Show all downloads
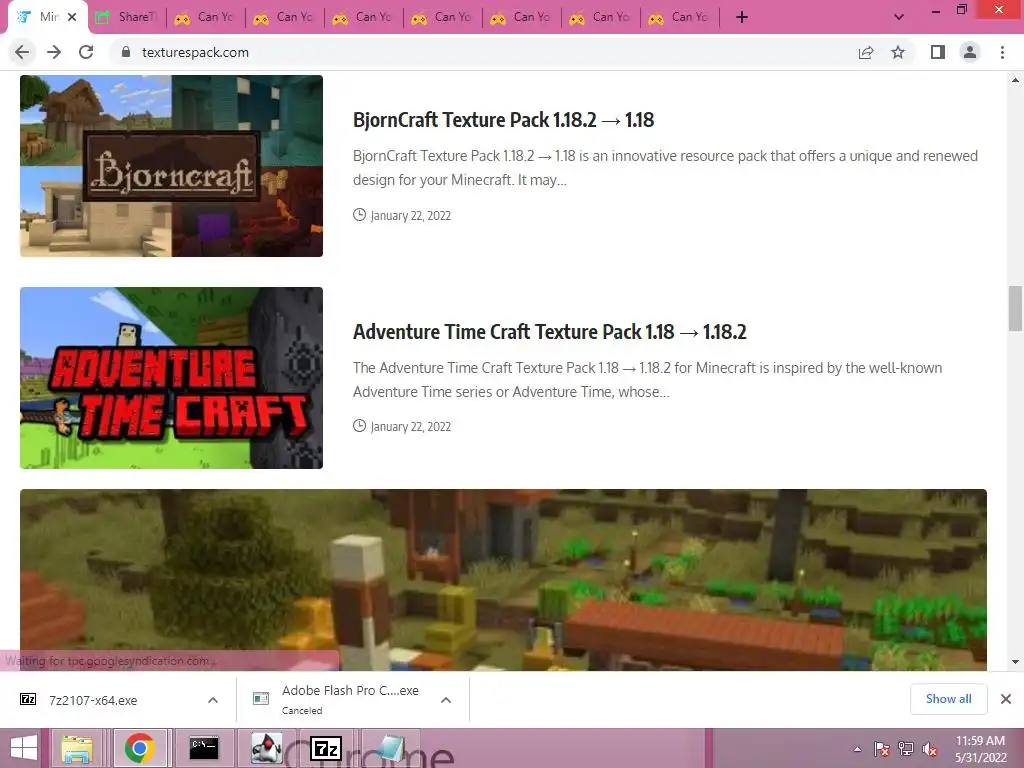The image size is (1024, 768). coord(948,699)
